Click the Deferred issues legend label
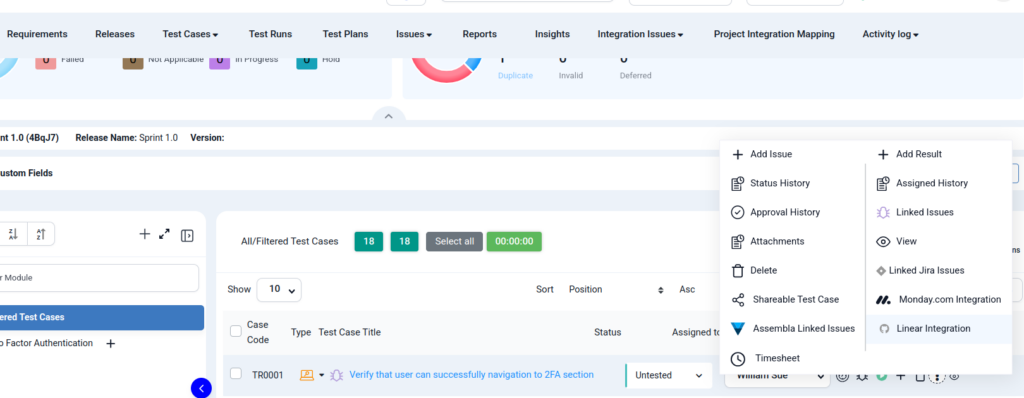 [x=635, y=75]
